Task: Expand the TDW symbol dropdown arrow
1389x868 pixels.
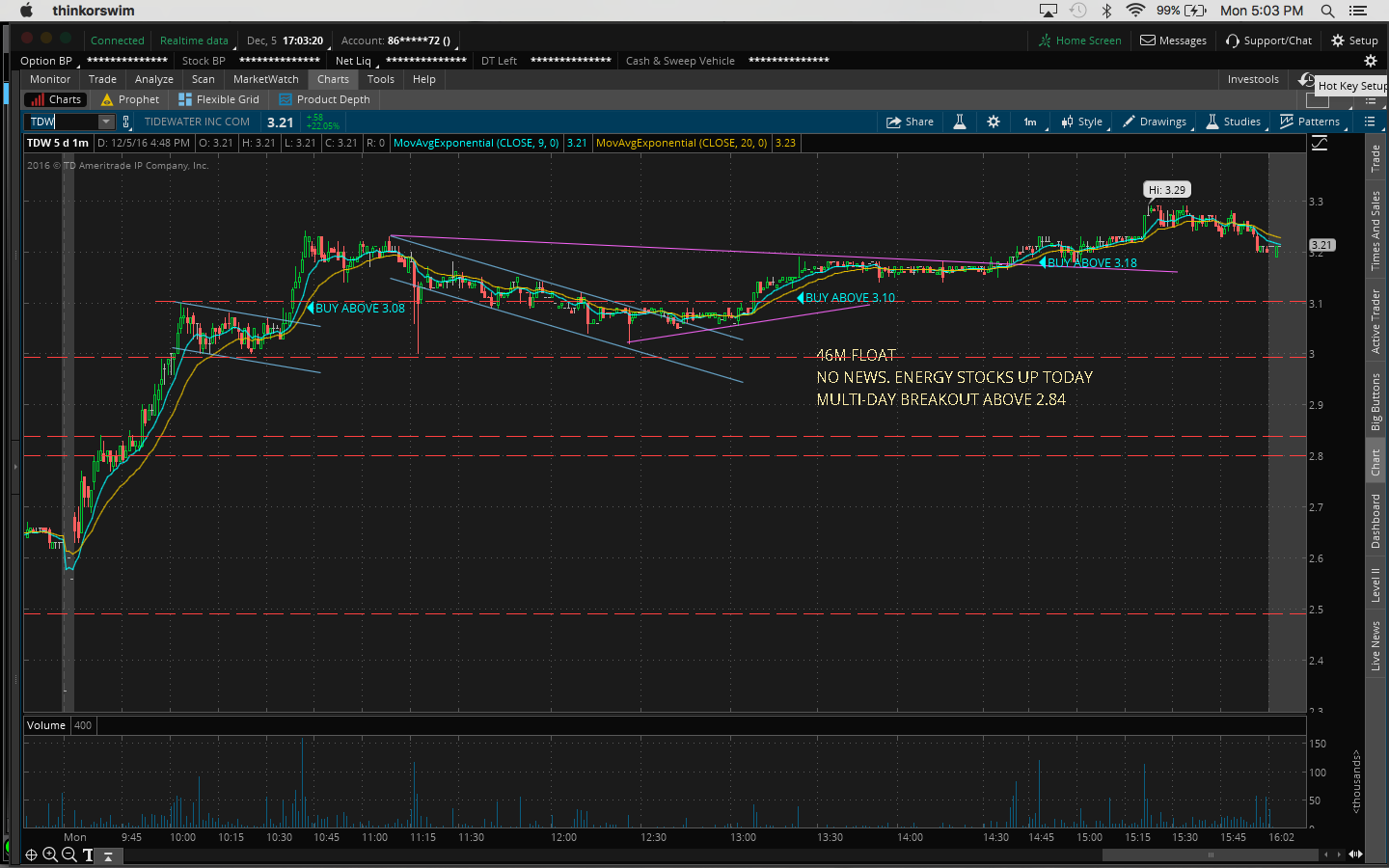Action: click(106, 122)
